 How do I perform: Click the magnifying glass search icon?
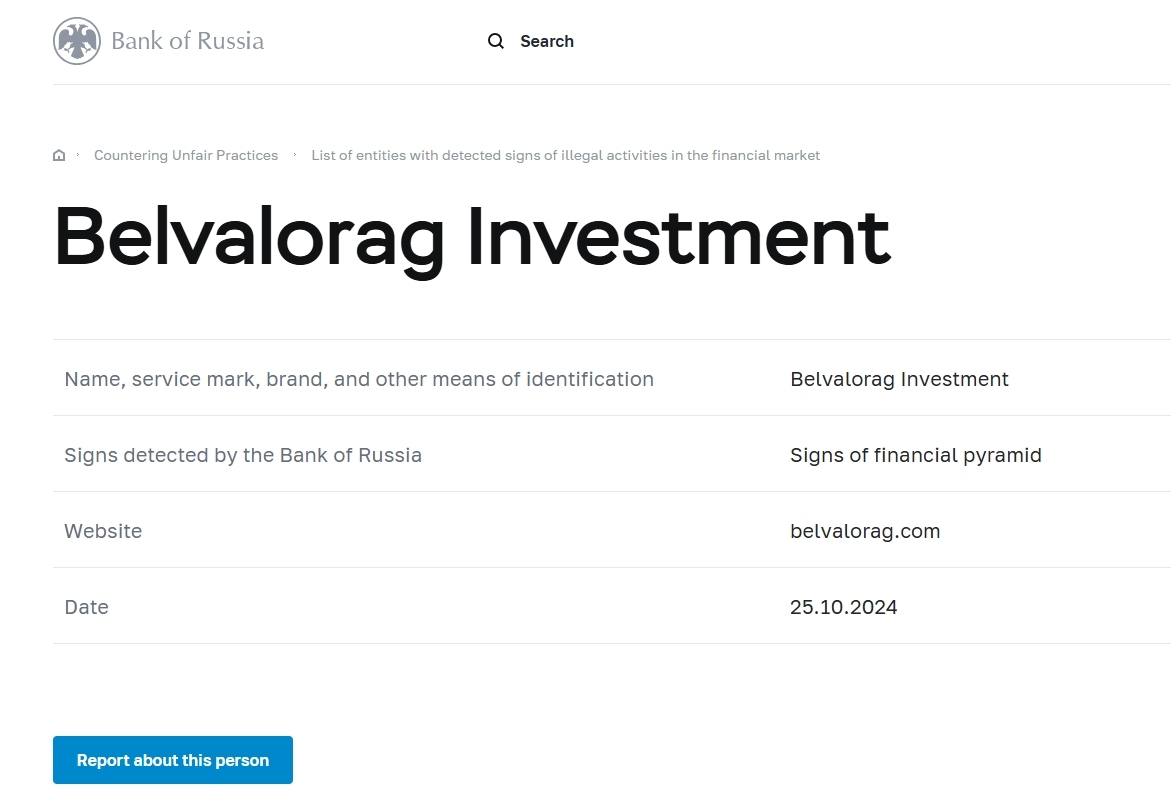tap(496, 41)
